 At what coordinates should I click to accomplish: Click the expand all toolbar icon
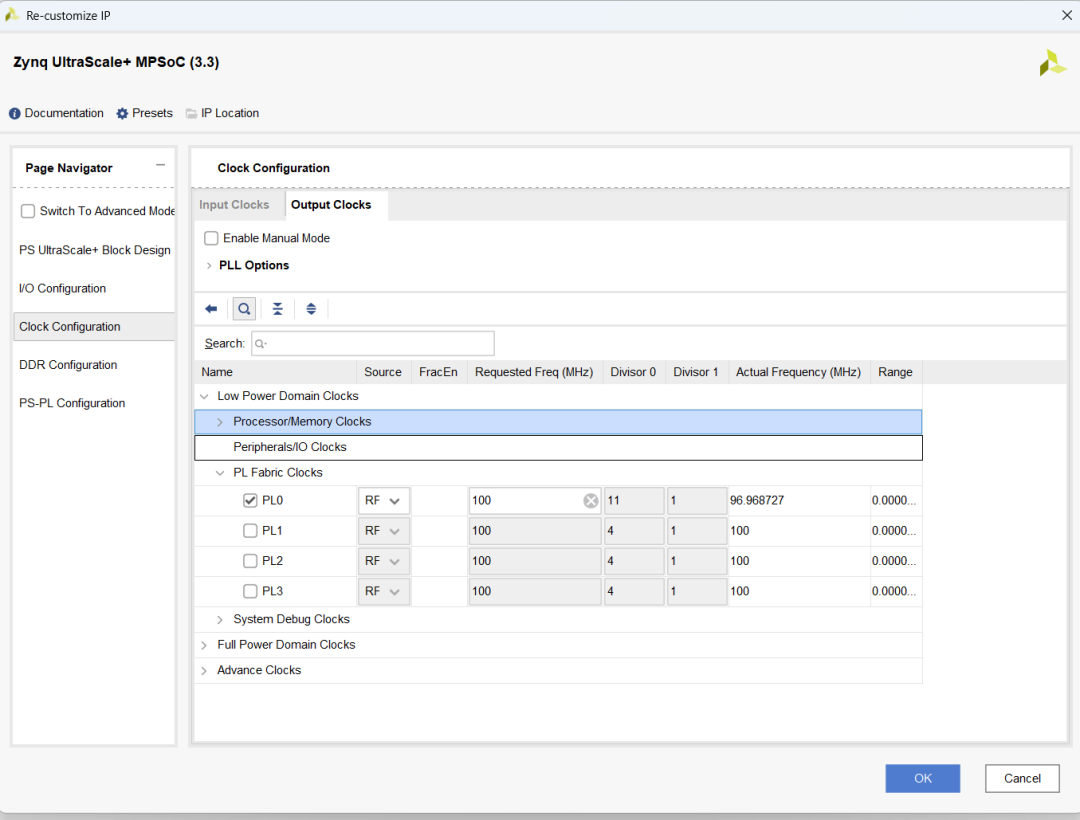point(311,309)
